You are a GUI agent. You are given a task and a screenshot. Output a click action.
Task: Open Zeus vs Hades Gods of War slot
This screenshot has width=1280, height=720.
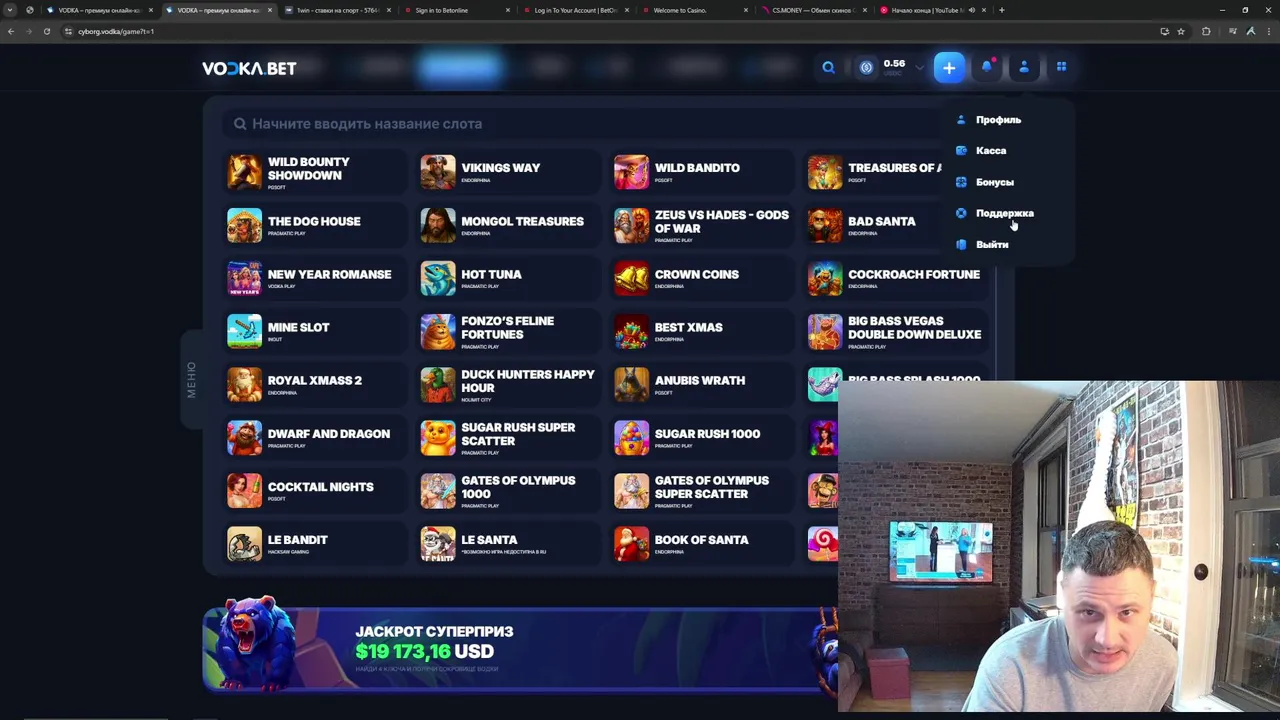pos(702,225)
